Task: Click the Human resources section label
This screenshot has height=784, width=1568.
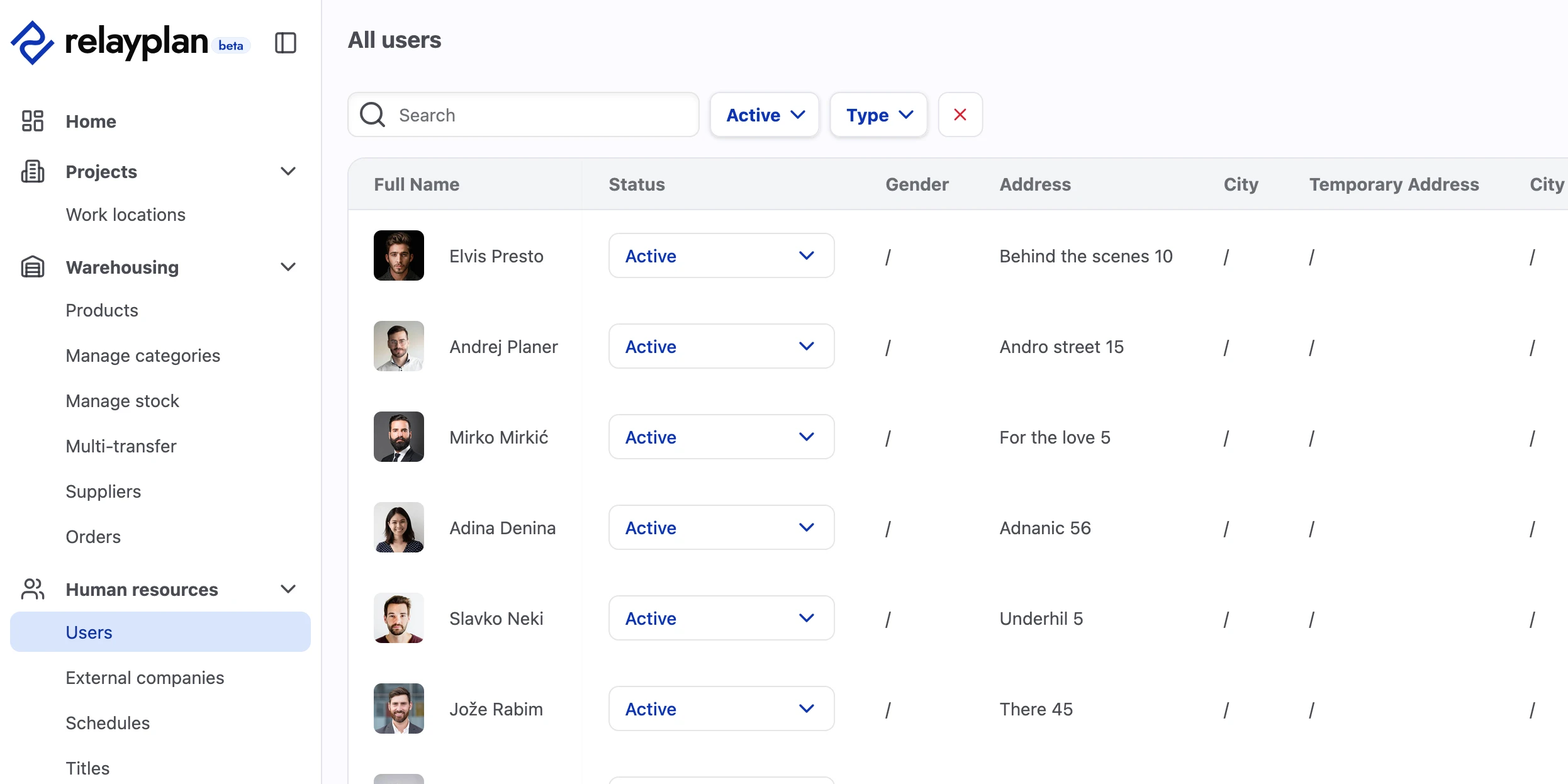Action: tap(142, 589)
